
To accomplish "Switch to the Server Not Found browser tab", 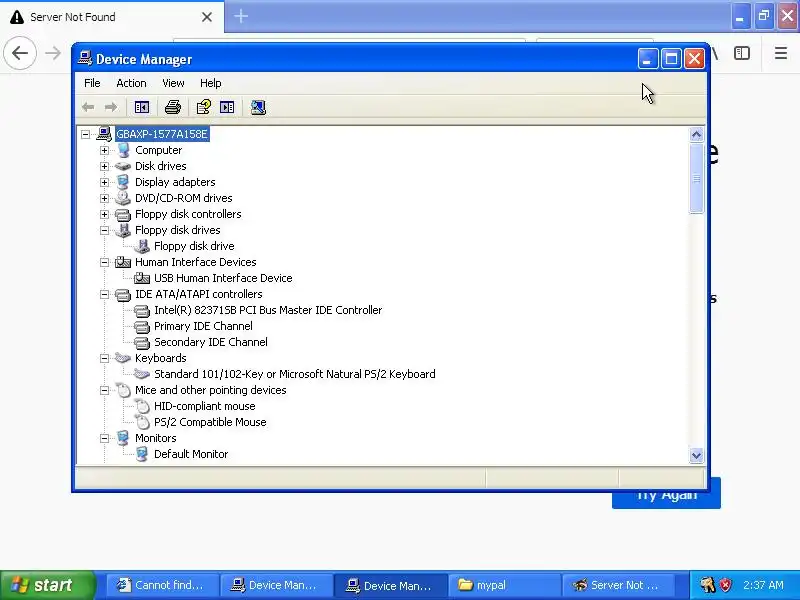I will click(112, 17).
